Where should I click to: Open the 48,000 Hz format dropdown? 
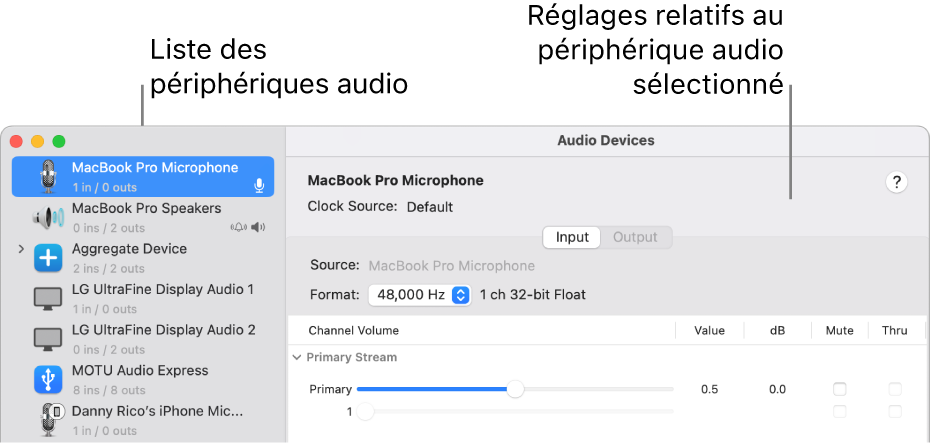pyautogui.click(x=419, y=295)
